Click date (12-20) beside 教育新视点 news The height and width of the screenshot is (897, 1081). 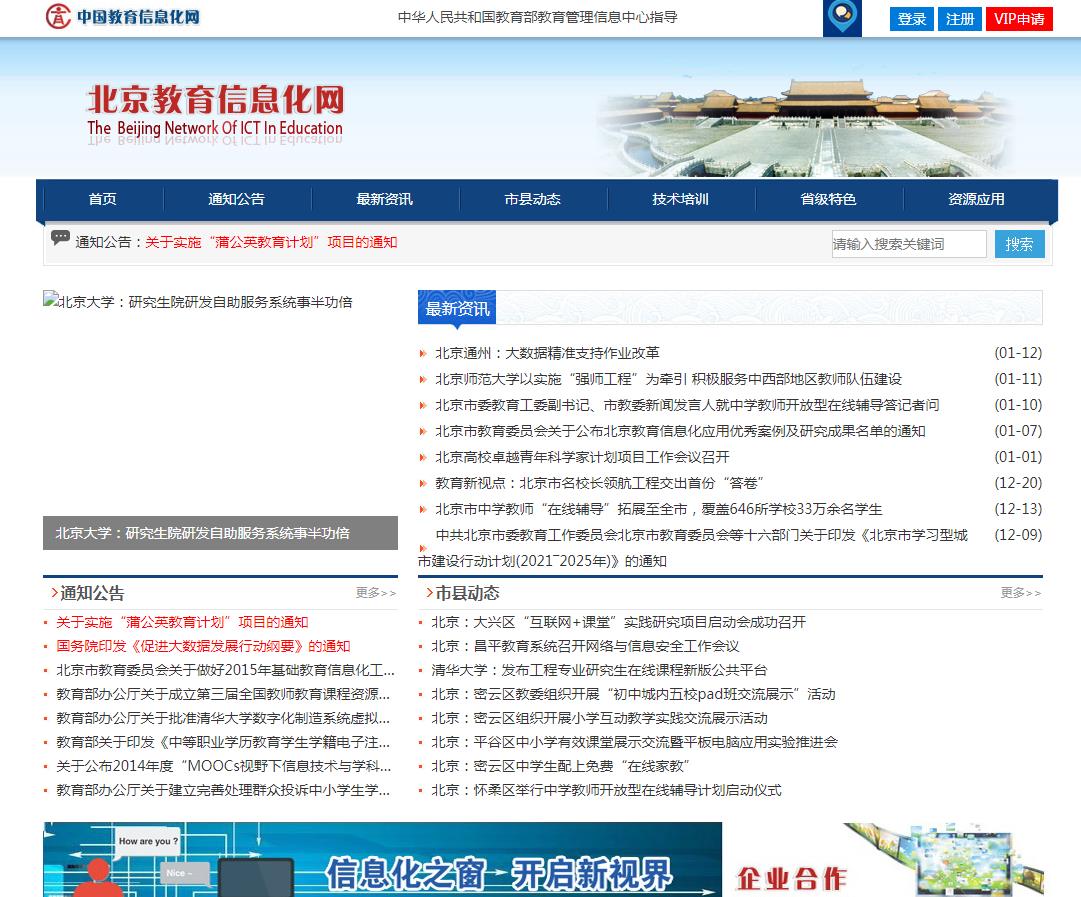[x=1018, y=483]
